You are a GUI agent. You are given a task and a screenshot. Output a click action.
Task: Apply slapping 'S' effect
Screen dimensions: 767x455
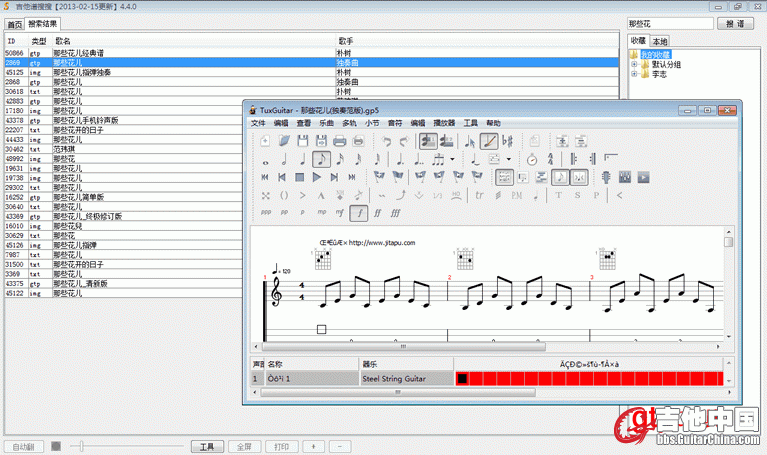point(577,195)
